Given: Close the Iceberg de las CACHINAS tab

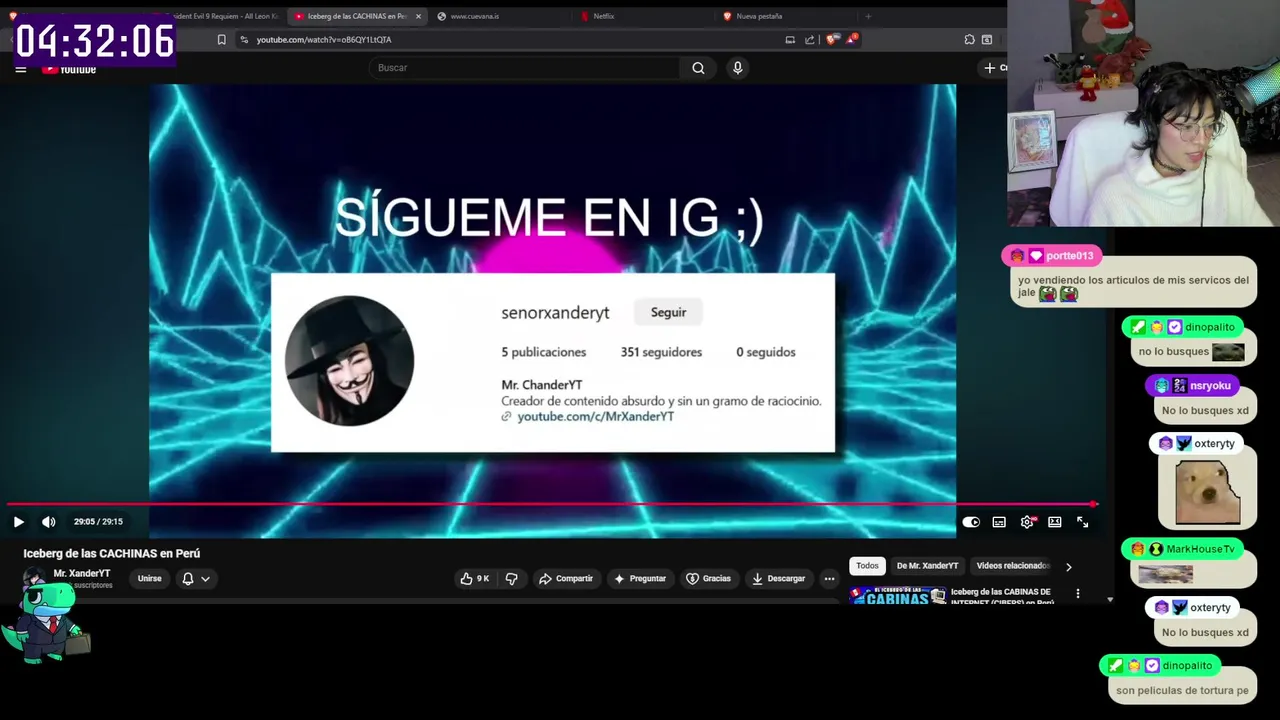Looking at the screenshot, I should pyautogui.click(x=418, y=16).
